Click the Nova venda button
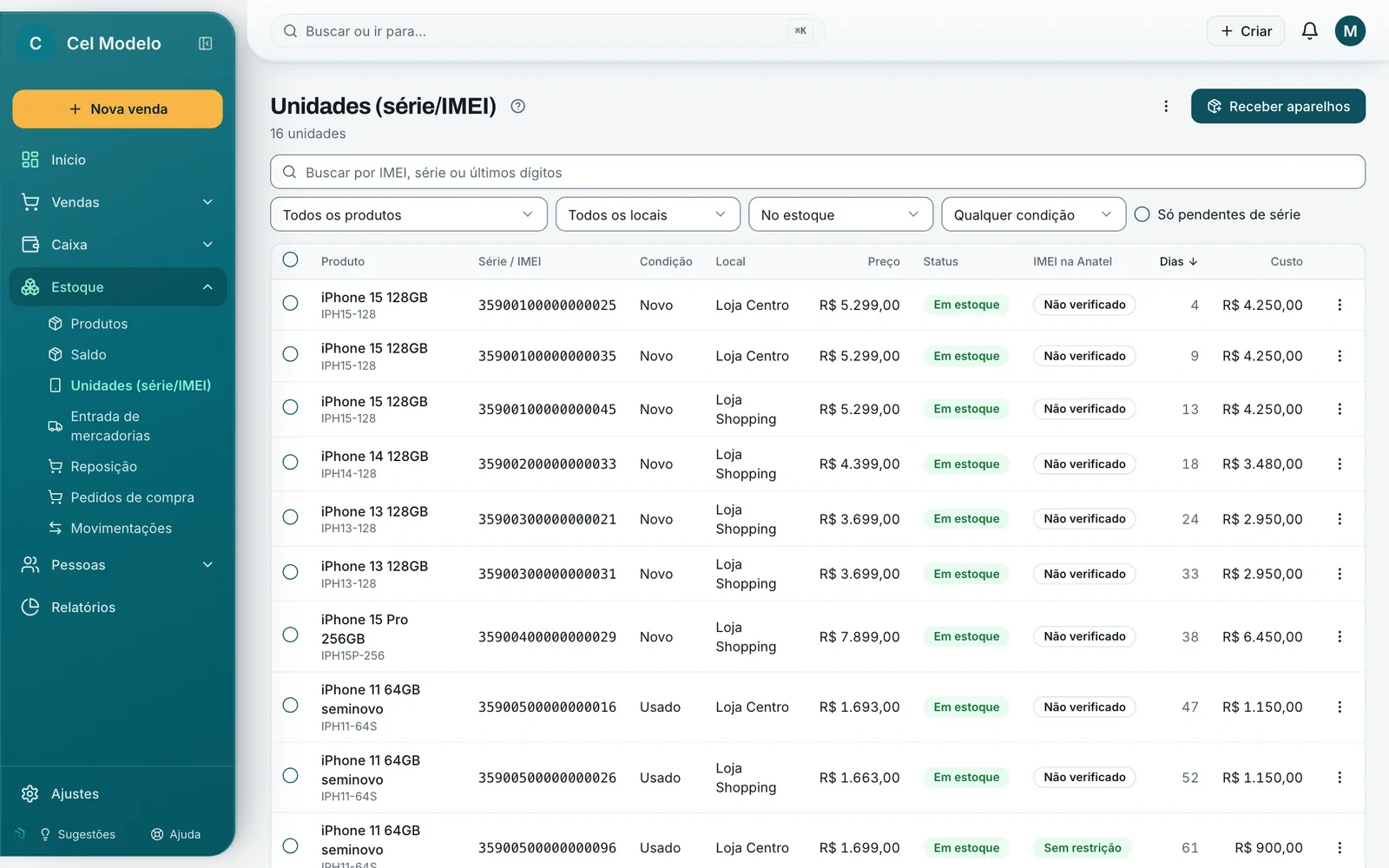The height and width of the screenshot is (868, 1389). click(x=118, y=109)
